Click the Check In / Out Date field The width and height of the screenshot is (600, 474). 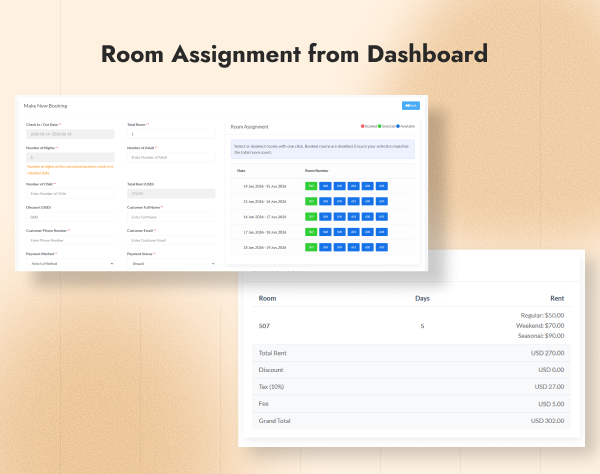(70, 134)
